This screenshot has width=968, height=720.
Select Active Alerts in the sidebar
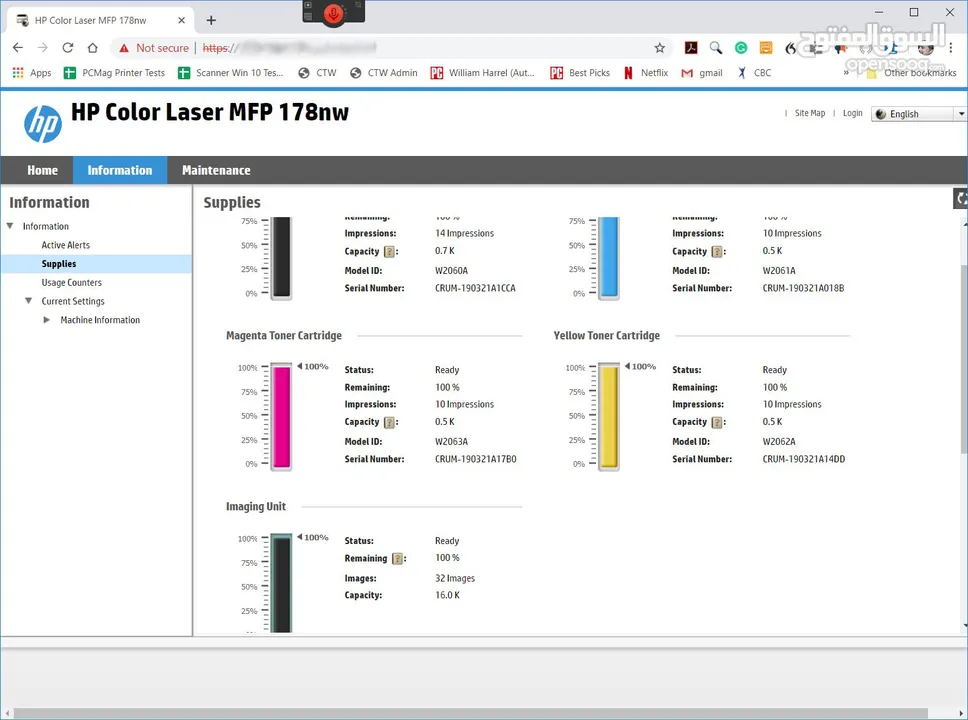click(65, 245)
